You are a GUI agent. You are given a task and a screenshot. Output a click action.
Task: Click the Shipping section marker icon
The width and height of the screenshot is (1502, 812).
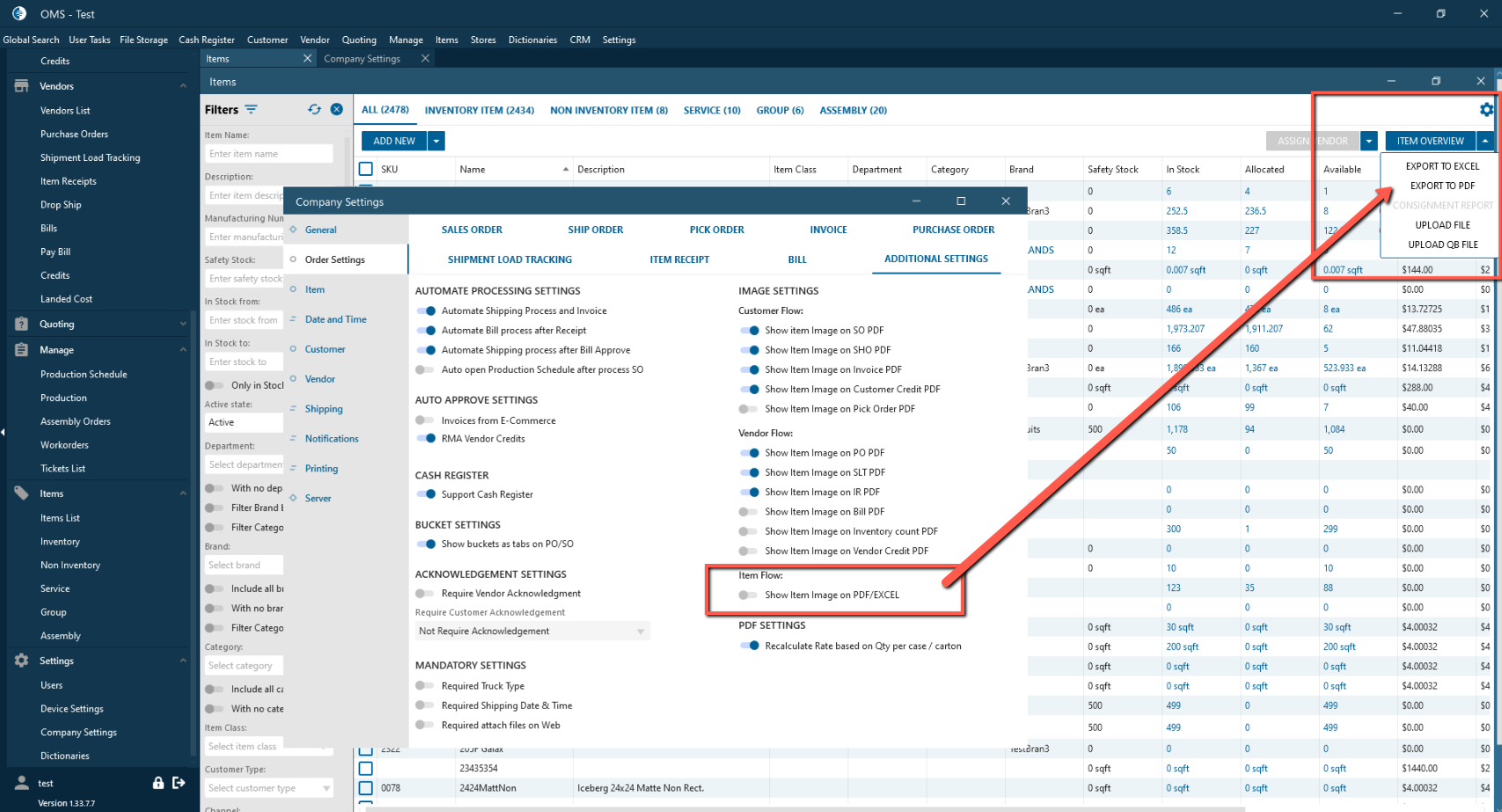tap(293, 408)
